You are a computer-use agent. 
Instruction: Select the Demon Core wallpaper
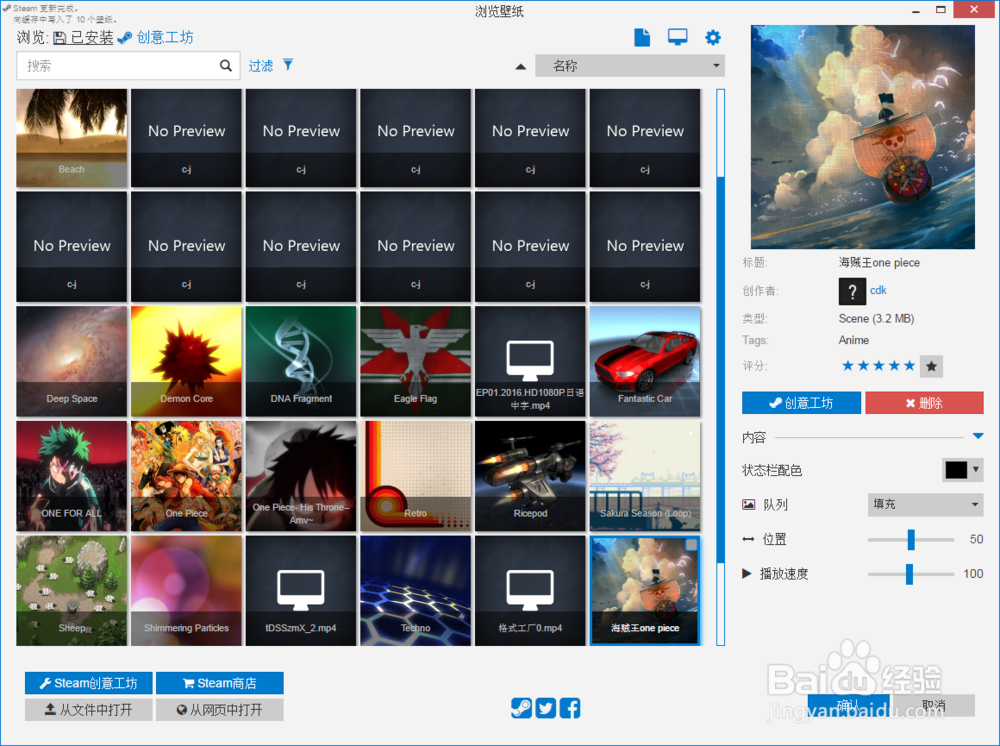point(186,361)
